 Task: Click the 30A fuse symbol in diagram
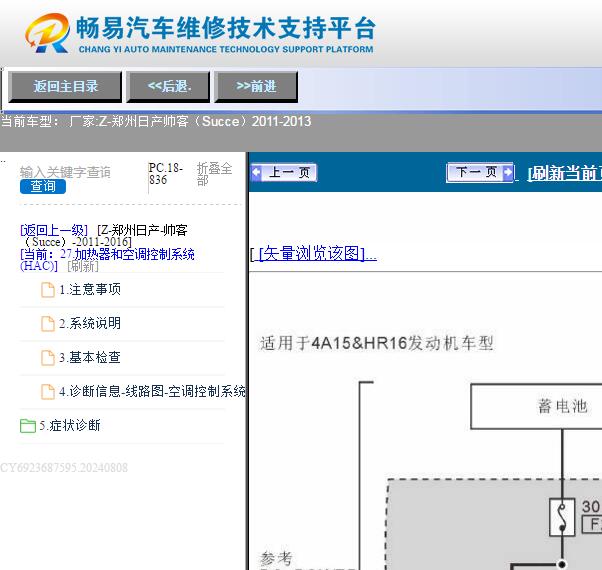562,517
